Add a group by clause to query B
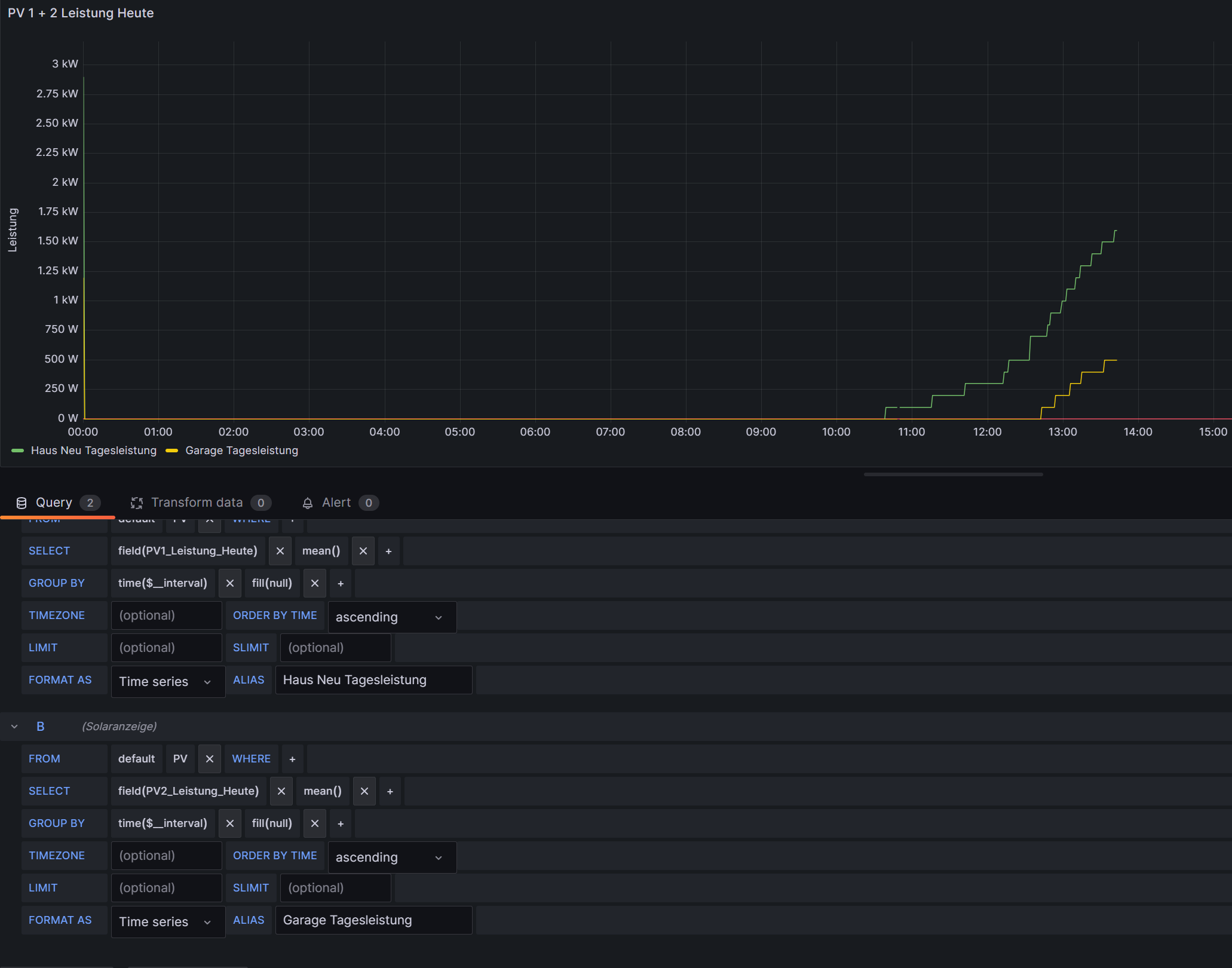 tap(341, 823)
